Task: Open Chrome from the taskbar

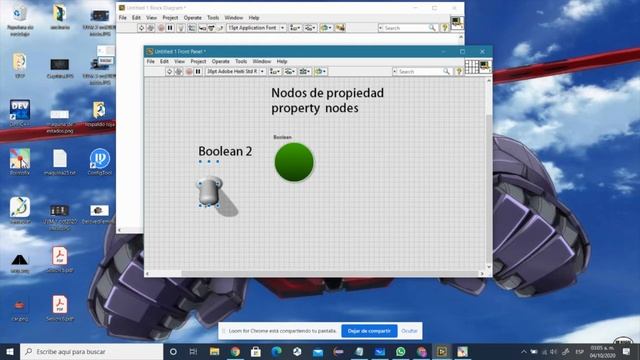Action: 235,351
